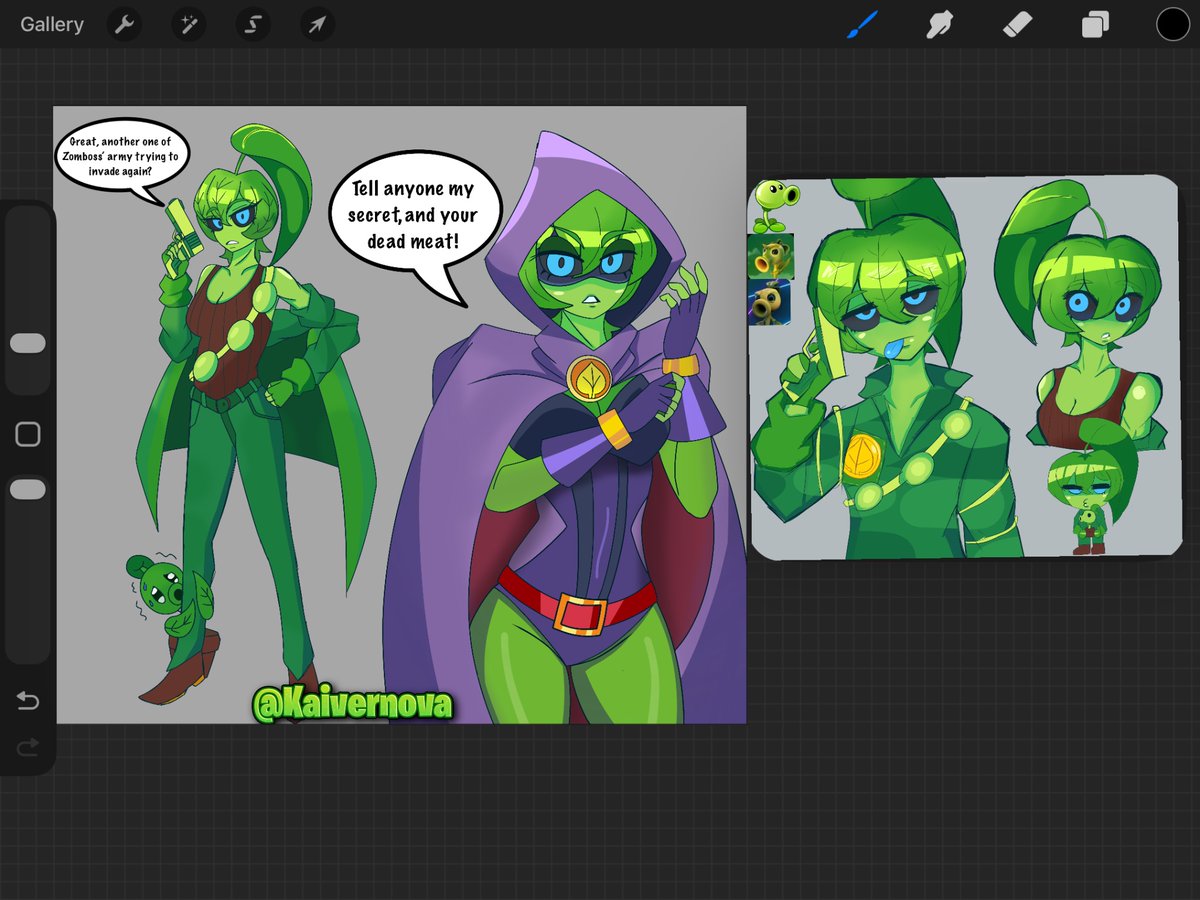The image size is (1200, 900).
Task: Open the Layers panel
Action: click(1095, 24)
